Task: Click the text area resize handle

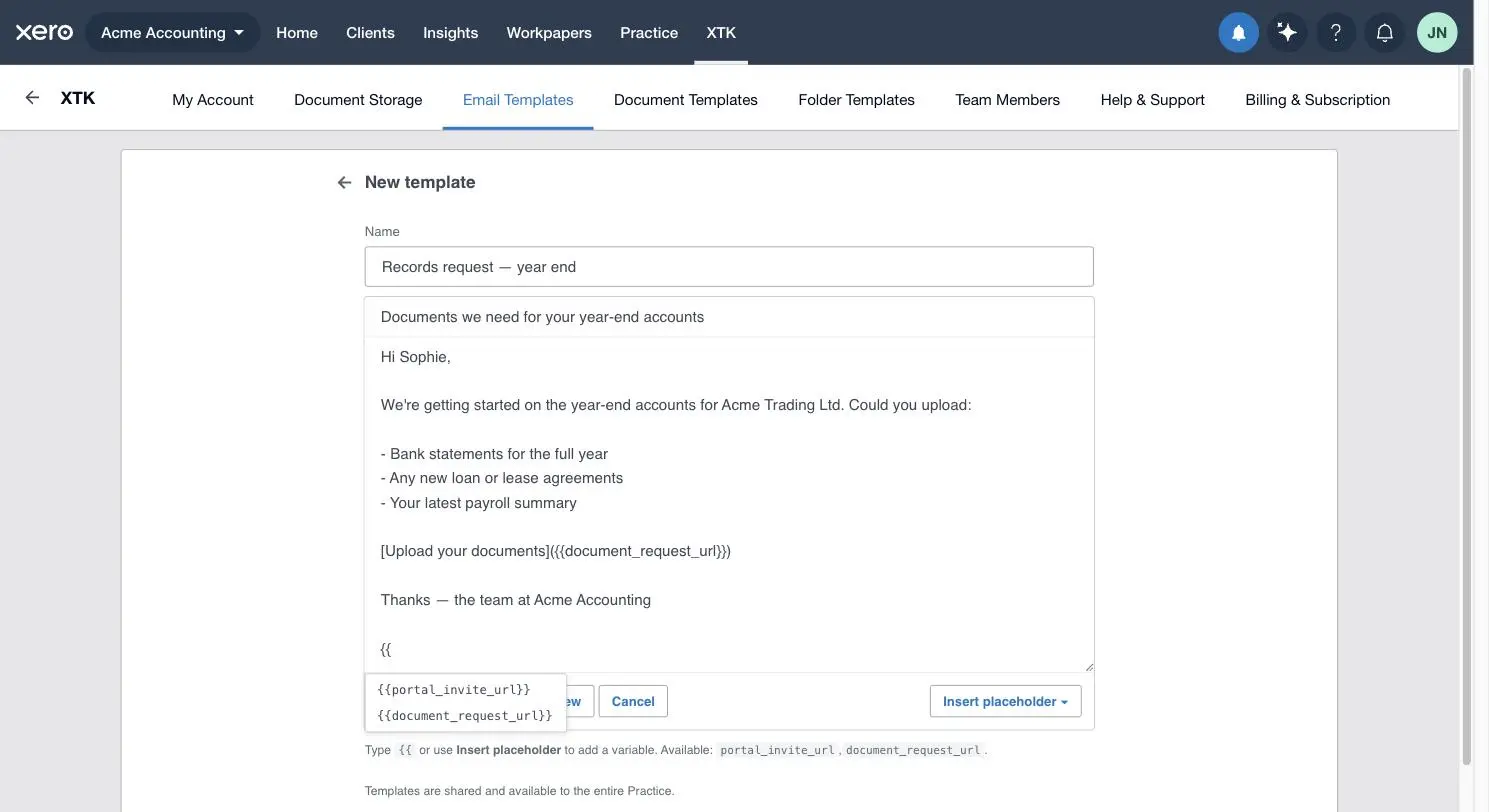Action: click(x=1088, y=666)
